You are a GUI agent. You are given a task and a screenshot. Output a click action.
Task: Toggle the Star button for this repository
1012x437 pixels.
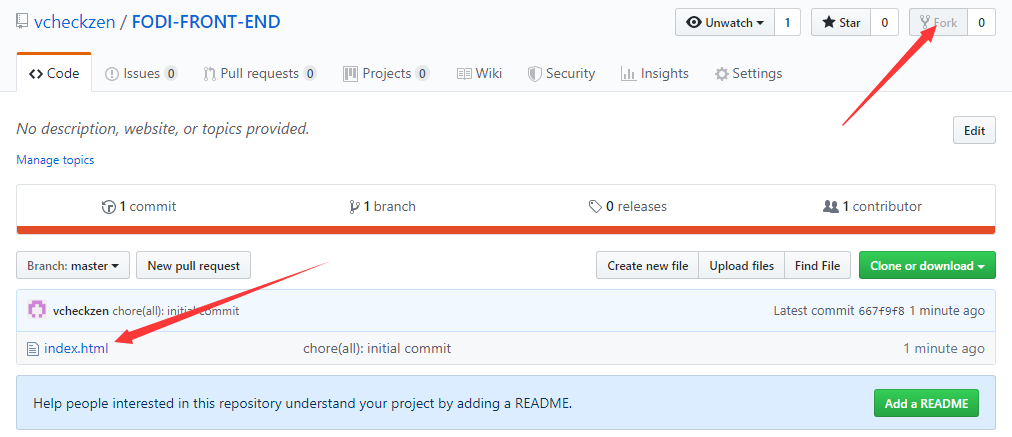[841, 23]
